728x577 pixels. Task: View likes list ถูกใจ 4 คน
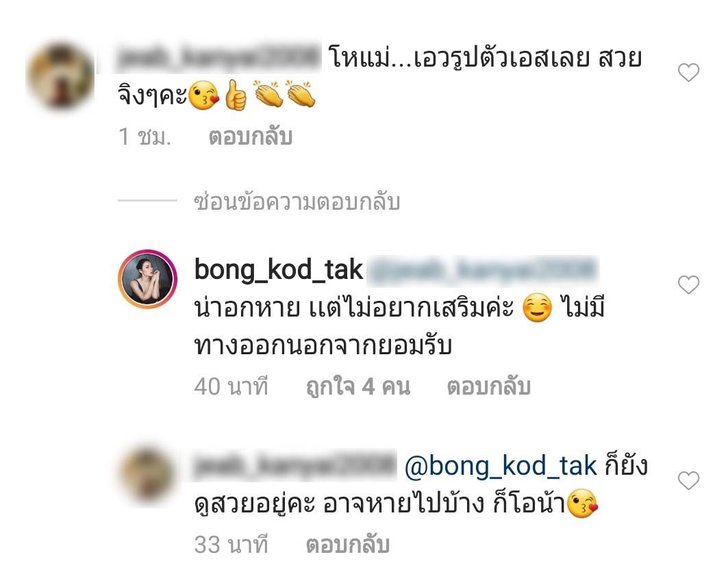click(358, 387)
